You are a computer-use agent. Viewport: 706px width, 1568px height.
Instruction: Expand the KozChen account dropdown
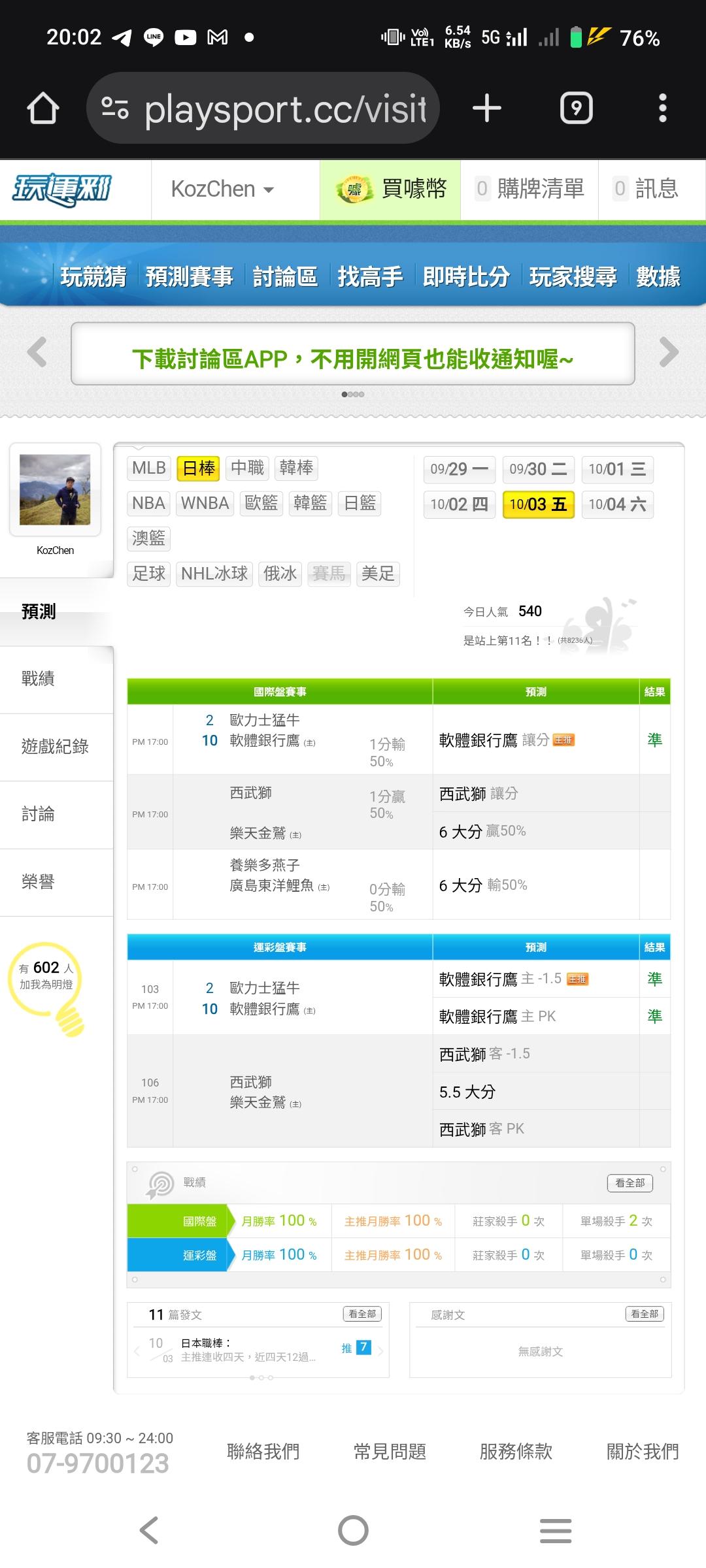click(x=222, y=189)
